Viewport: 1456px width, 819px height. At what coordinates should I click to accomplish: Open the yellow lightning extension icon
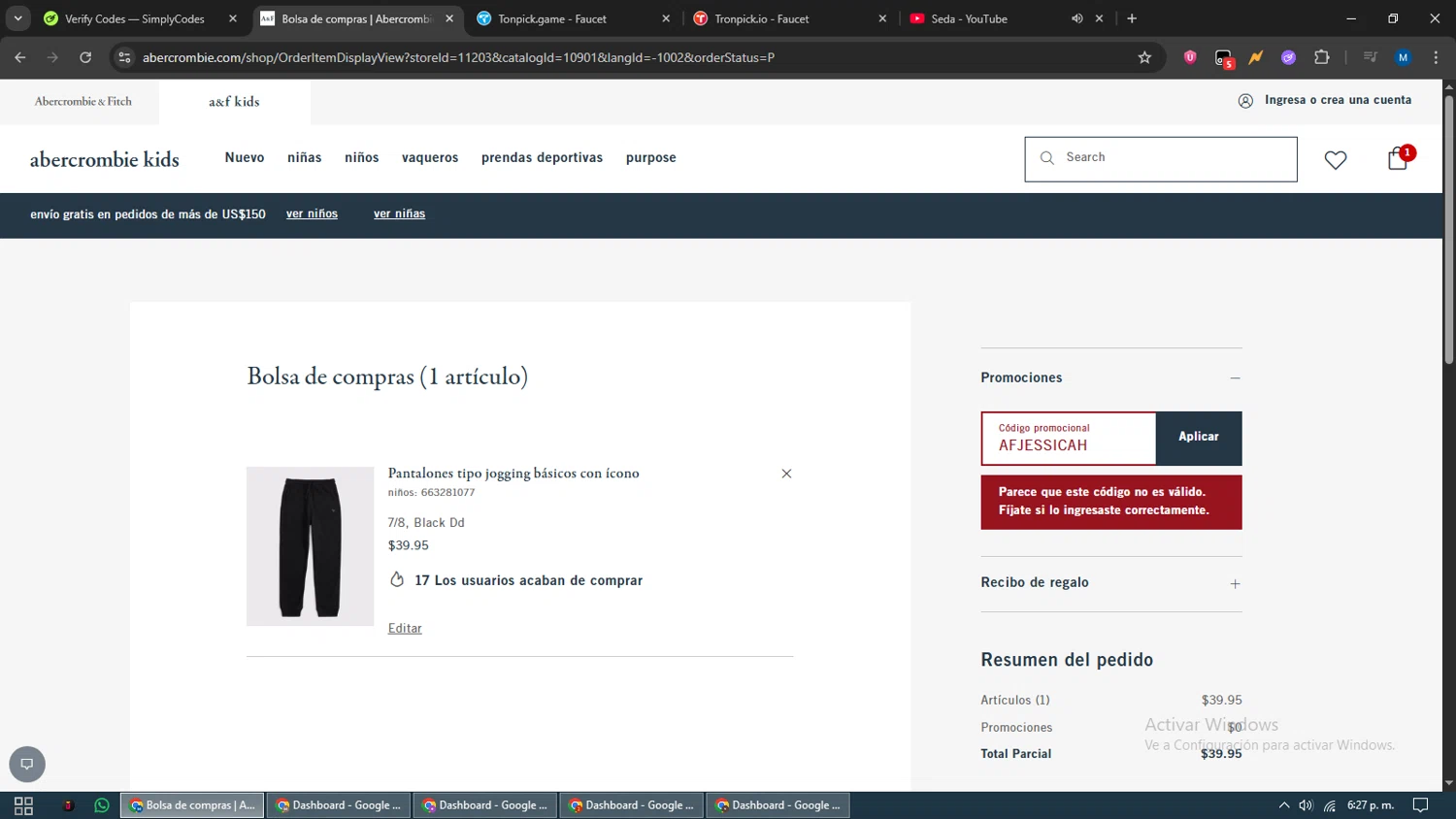point(1256,57)
